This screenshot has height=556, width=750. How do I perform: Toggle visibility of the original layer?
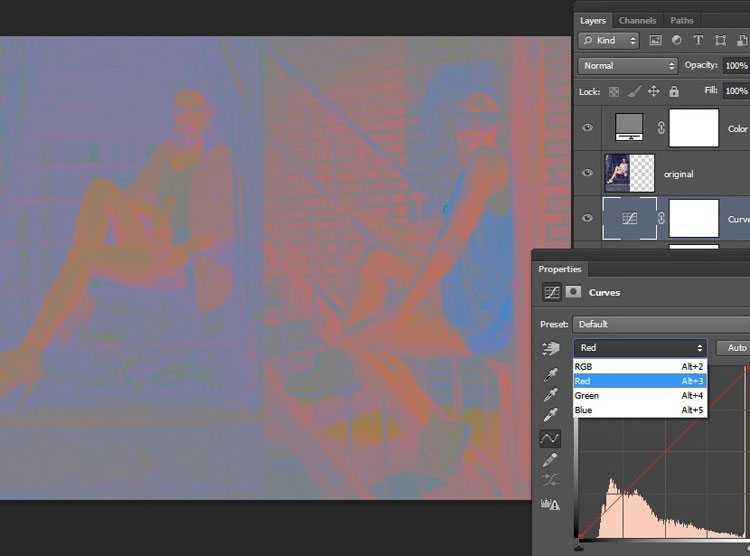pyautogui.click(x=588, y=173)
